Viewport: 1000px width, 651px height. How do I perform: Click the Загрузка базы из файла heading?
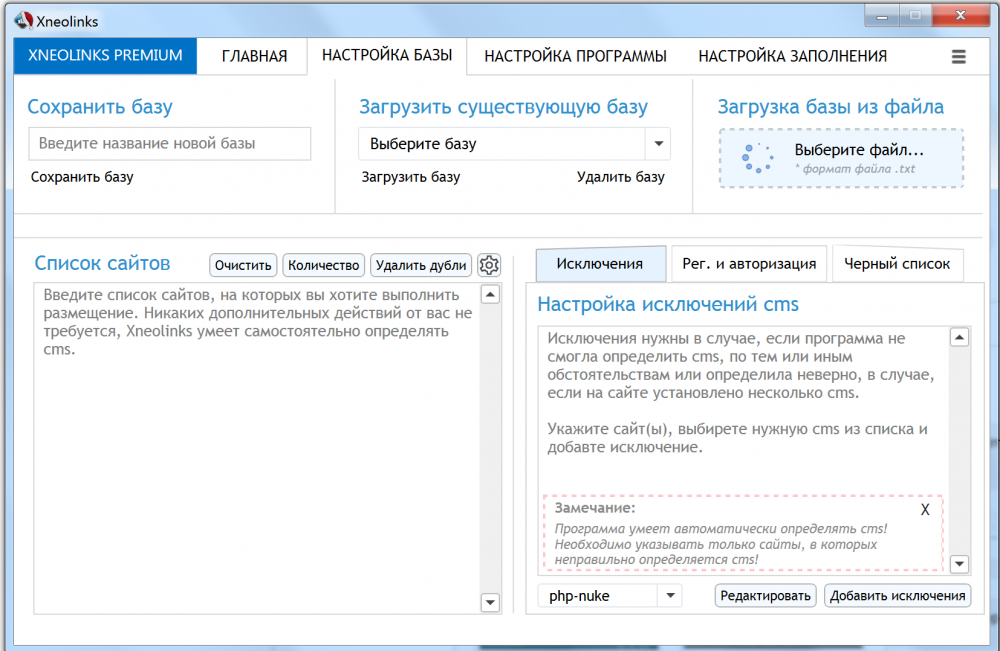[x=830, y=106]
